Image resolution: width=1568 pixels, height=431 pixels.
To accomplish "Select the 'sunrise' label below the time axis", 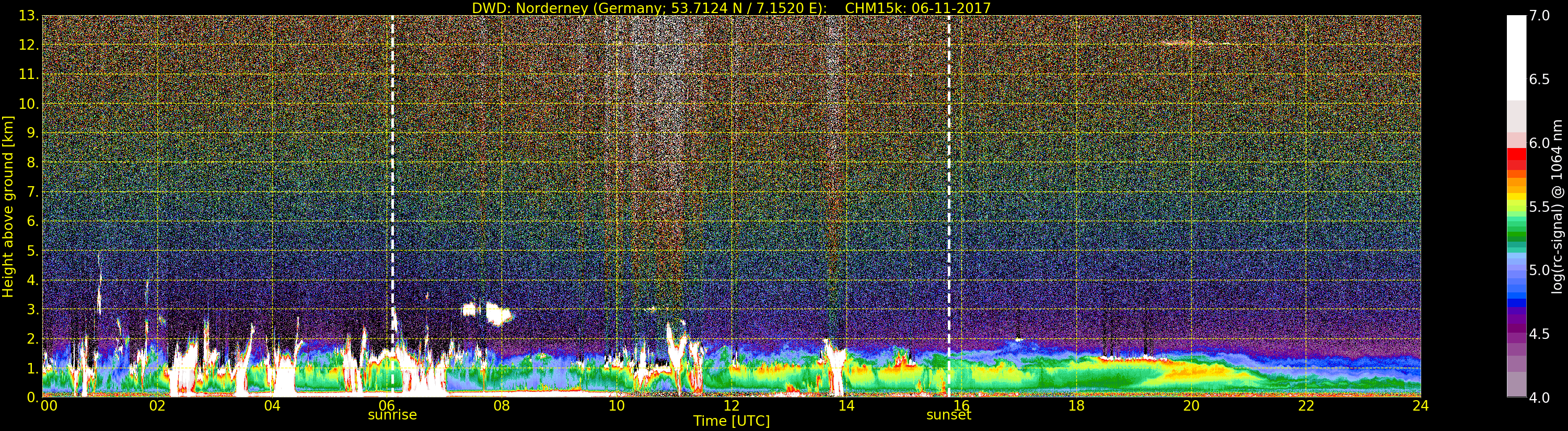I will 392,415.
